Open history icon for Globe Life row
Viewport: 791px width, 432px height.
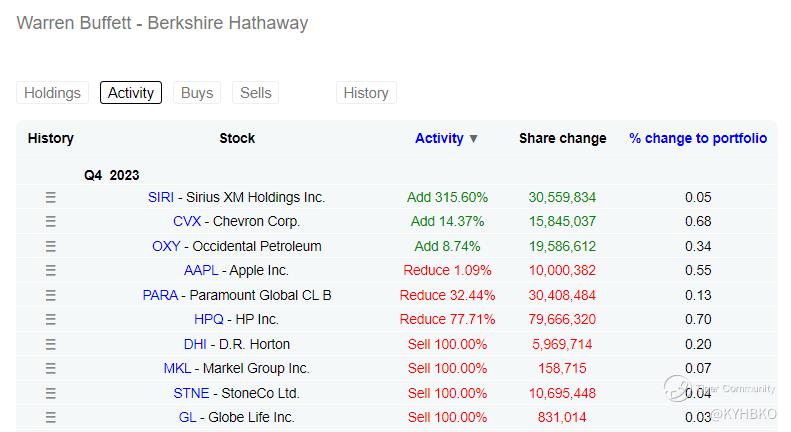(x=50, y=417)
